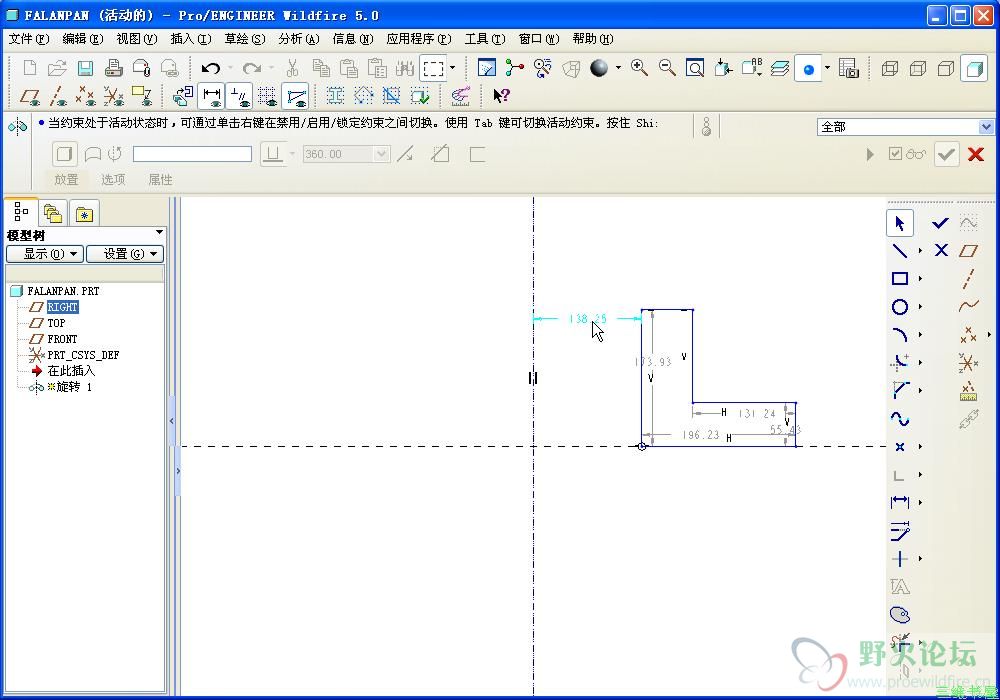Select the sketcher Point tool
The height and width of the screenshot is (700, 1000).
pyautogui.click(x=899, y=447)
